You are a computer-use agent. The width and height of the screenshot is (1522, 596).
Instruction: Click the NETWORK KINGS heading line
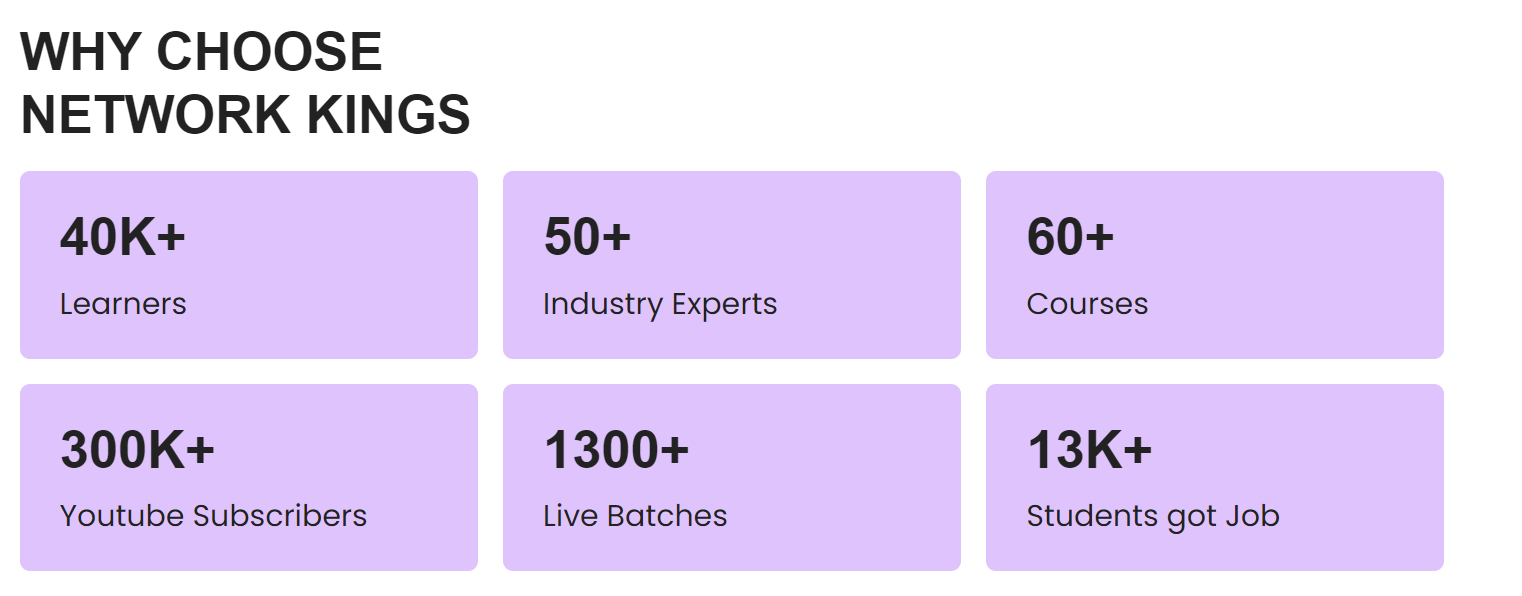pos(245,114)
